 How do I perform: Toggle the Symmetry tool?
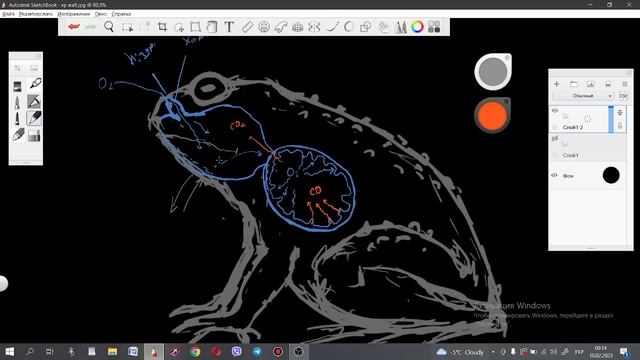pos(314,27)
